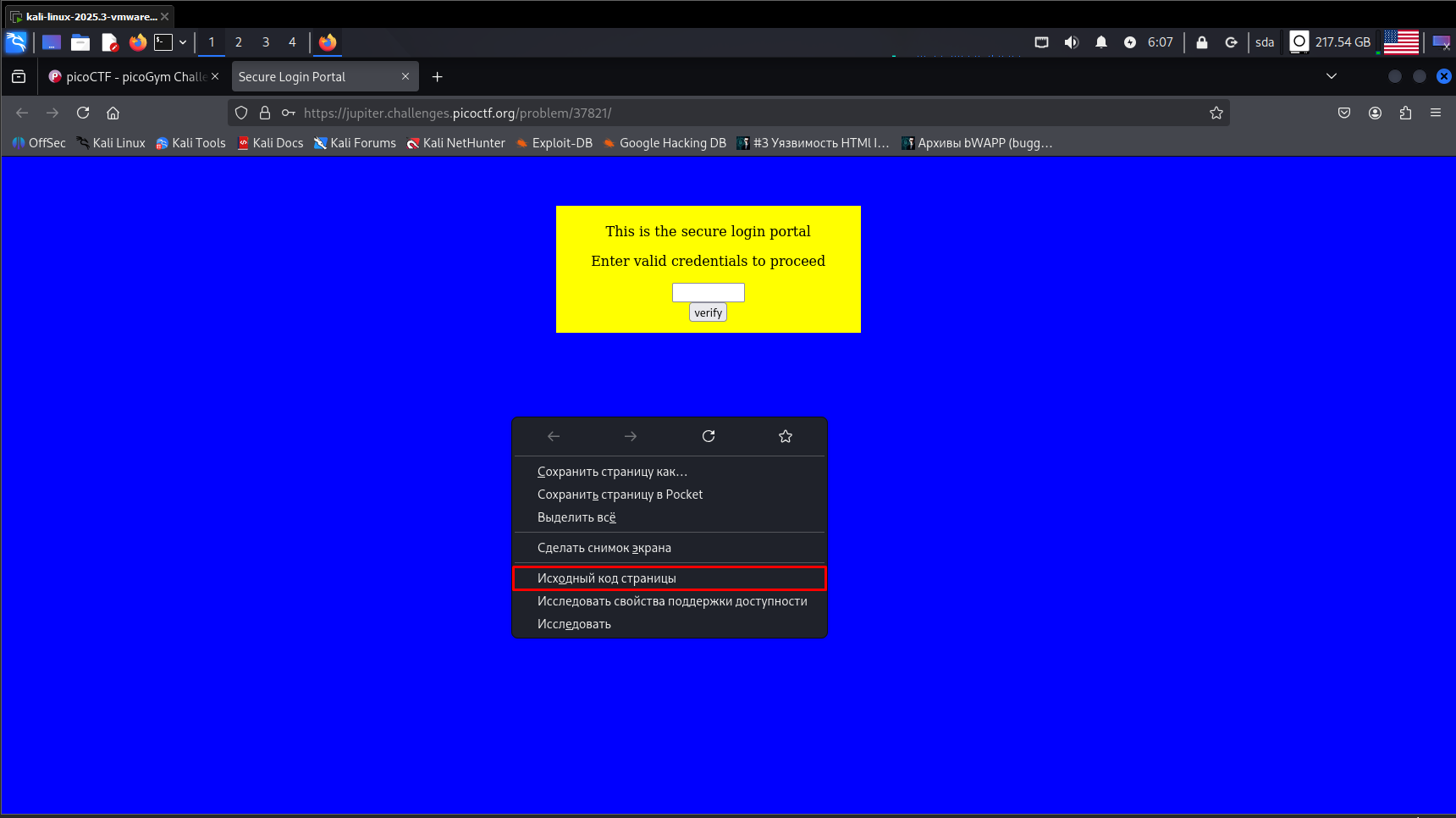This screenshot has width=1456, height=818.
Task: Open the Save to Pocket toolbar icon
Action: [1344, 113]
